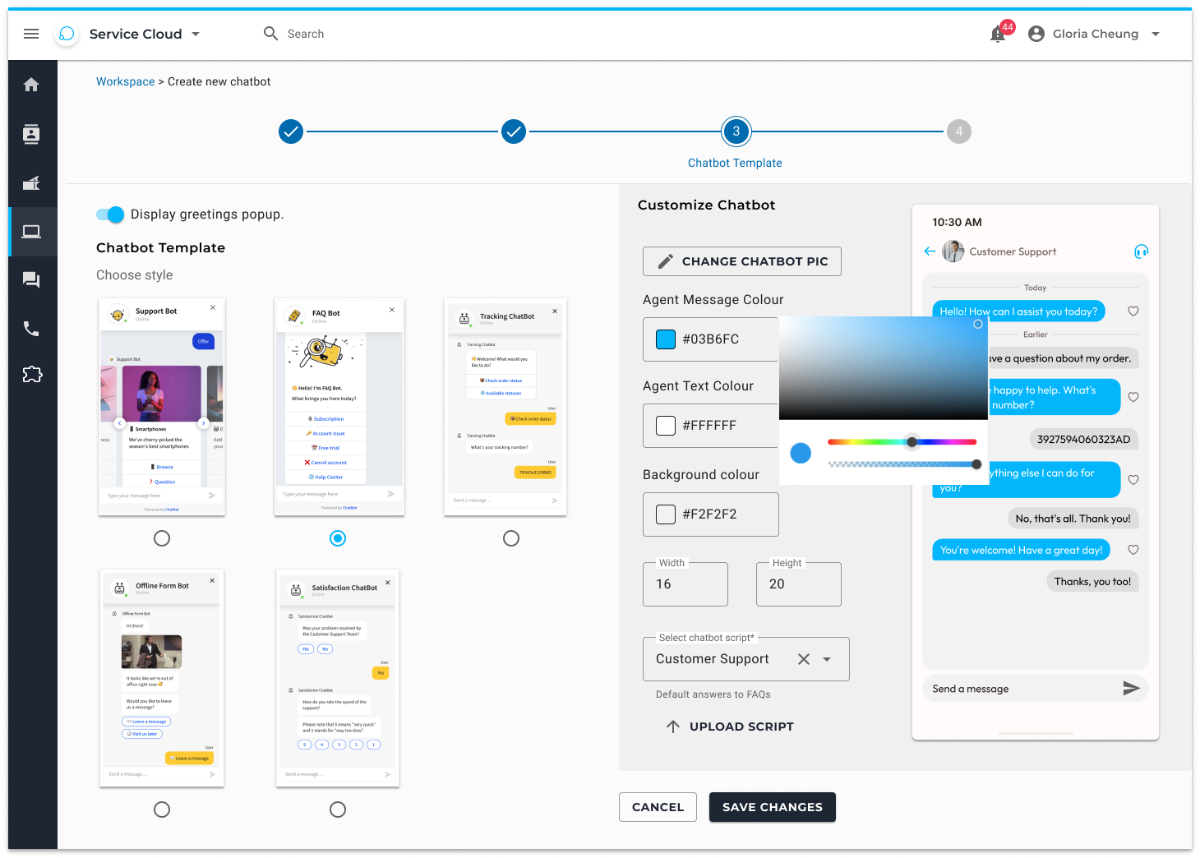The image size is (1200, 858).
Task: Open the Home icon in sidebar
Action: click(x=31, y=85)
